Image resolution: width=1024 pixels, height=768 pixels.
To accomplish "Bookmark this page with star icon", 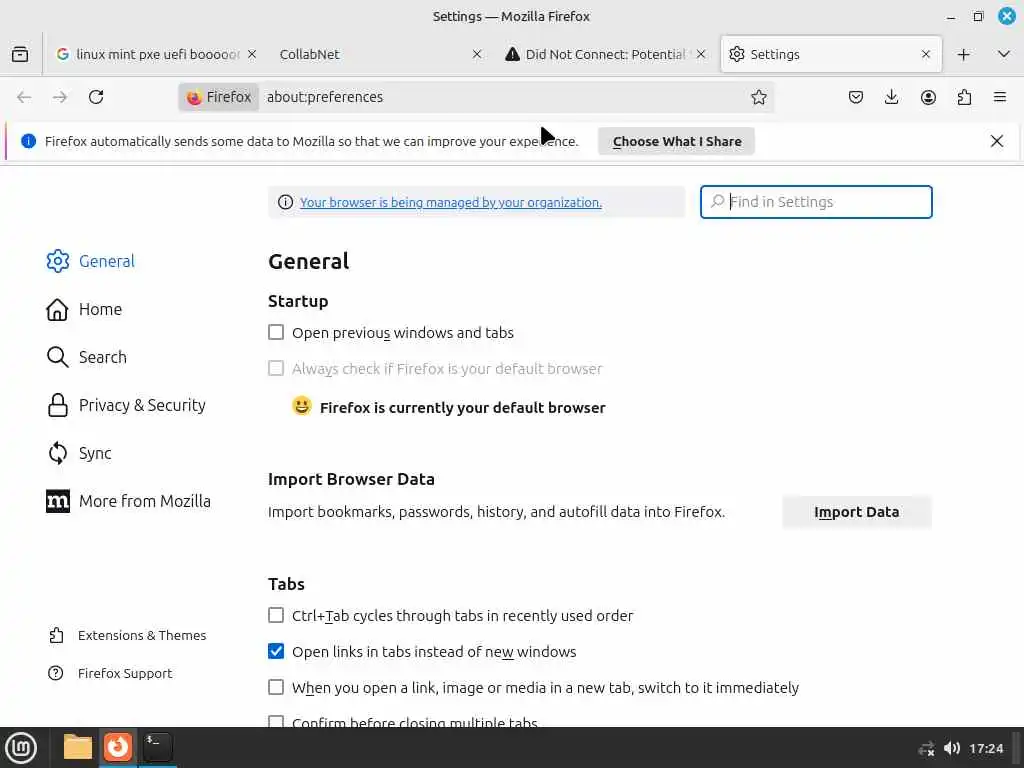I will [x=759, y=97].
